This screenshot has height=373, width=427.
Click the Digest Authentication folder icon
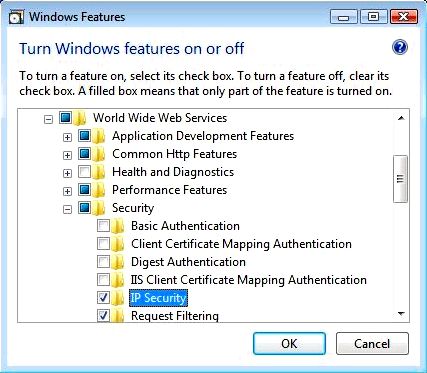(x=118, y=262)
